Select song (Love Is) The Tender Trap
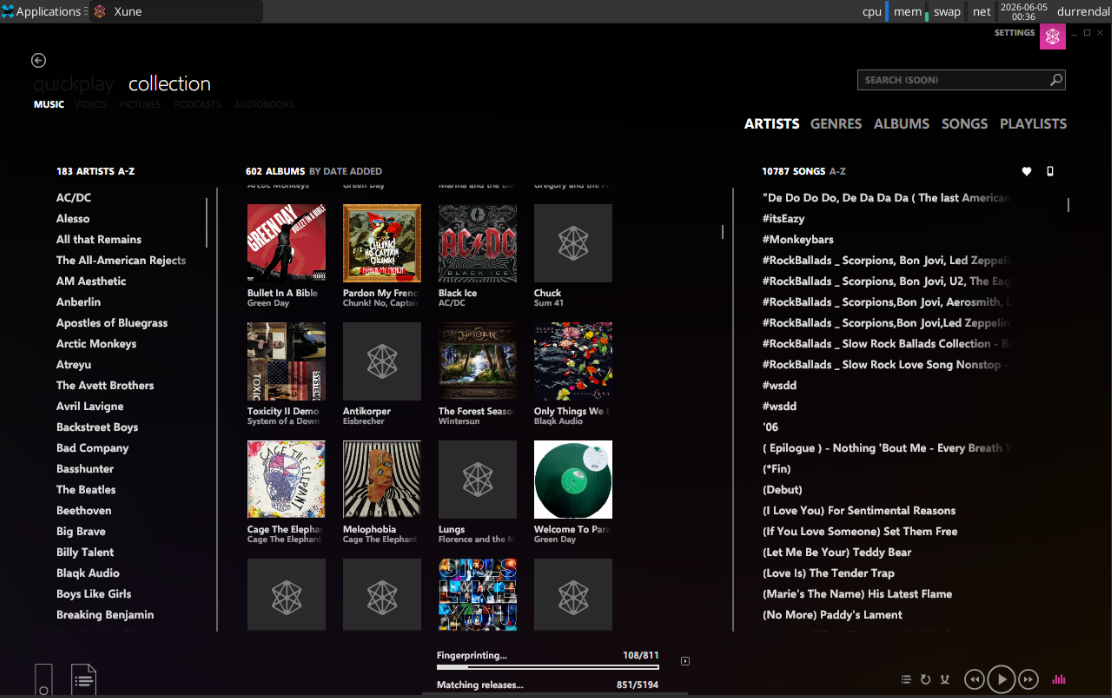 [828, 573]
